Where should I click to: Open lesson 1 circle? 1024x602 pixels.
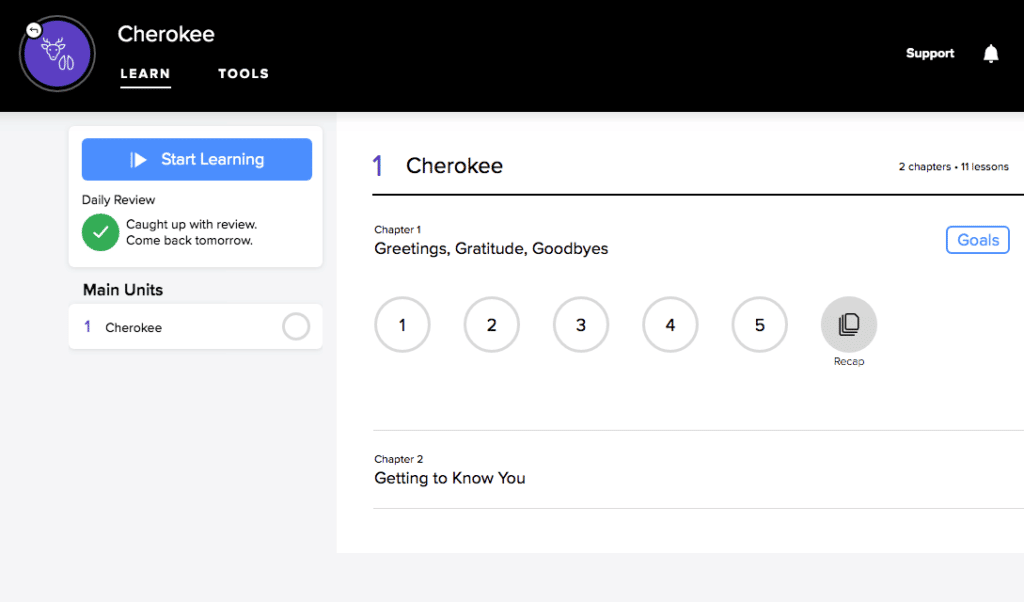click(x=402, y=325)
